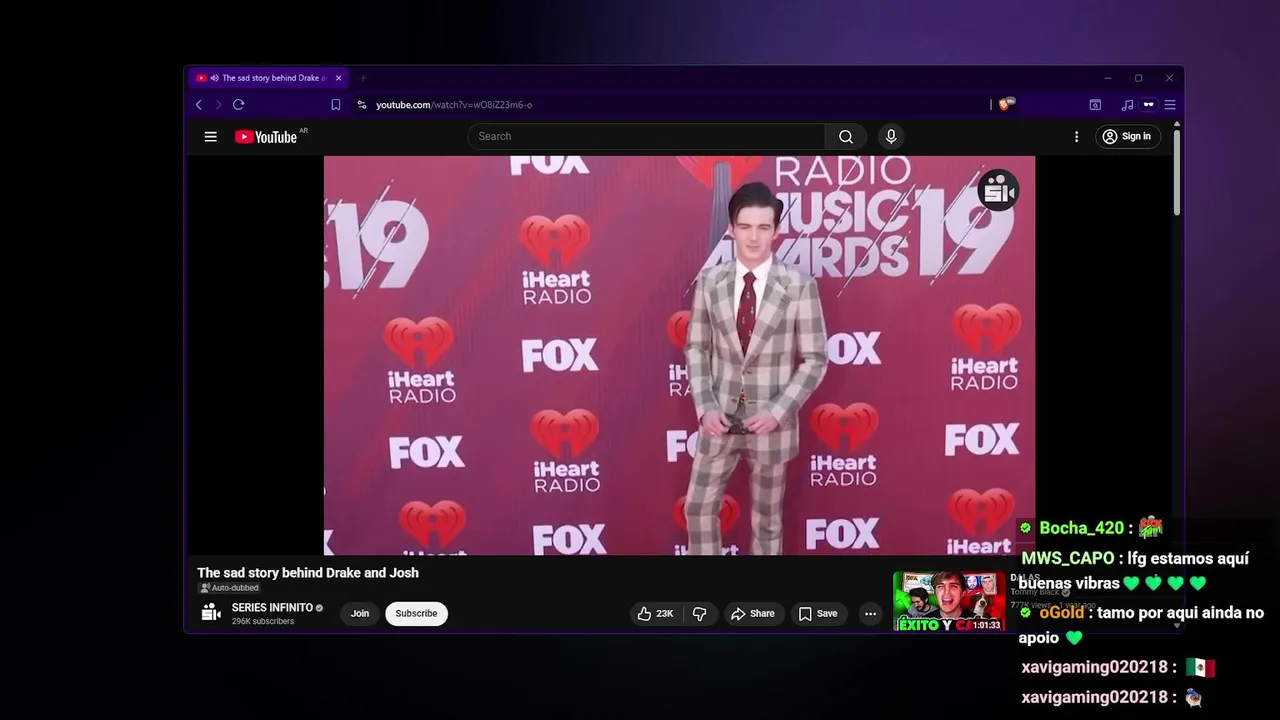
Task: Open site settings icon in address bar
Action: (x=362, y=105)
